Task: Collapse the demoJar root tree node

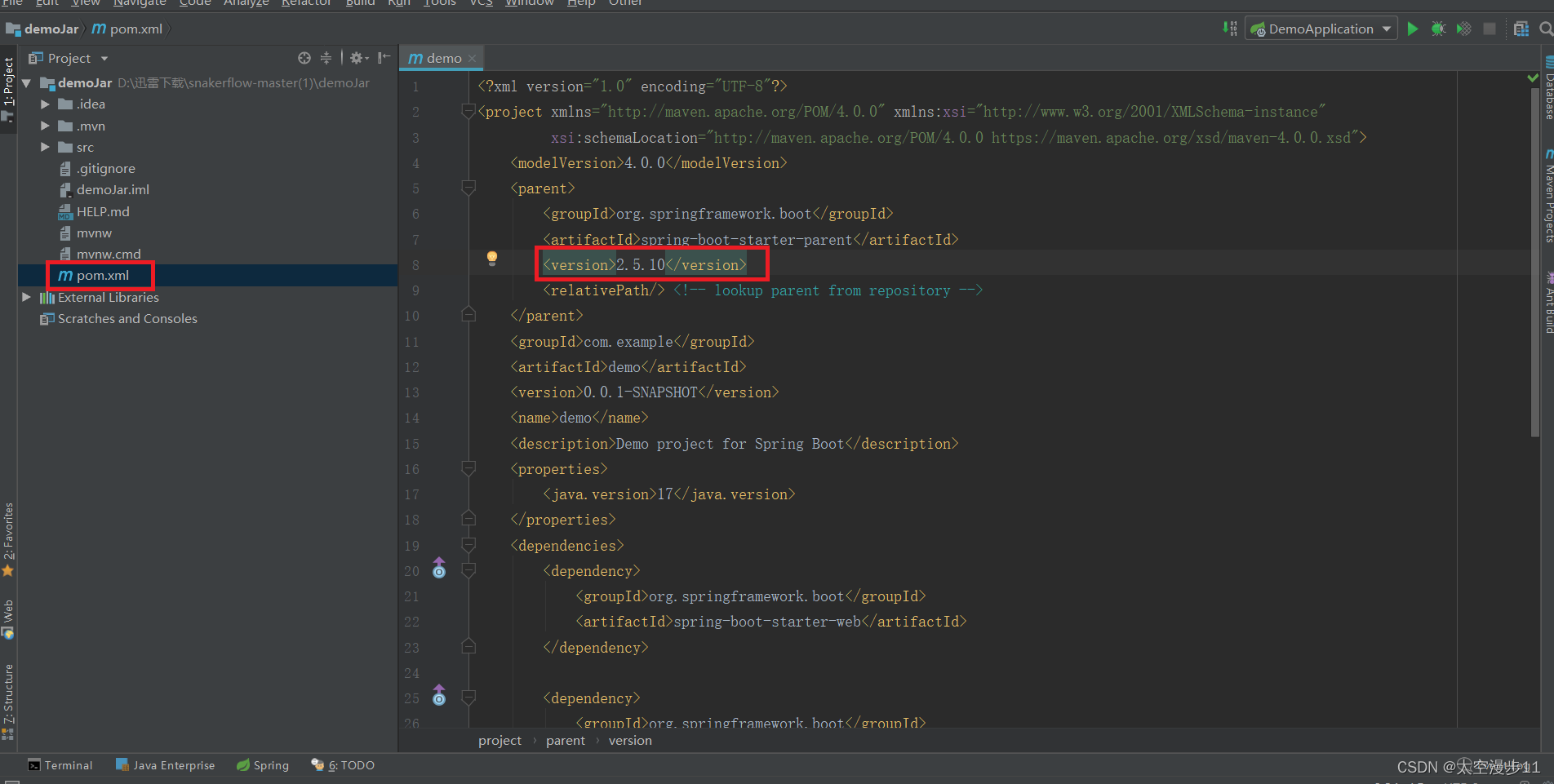Action: 26,83
